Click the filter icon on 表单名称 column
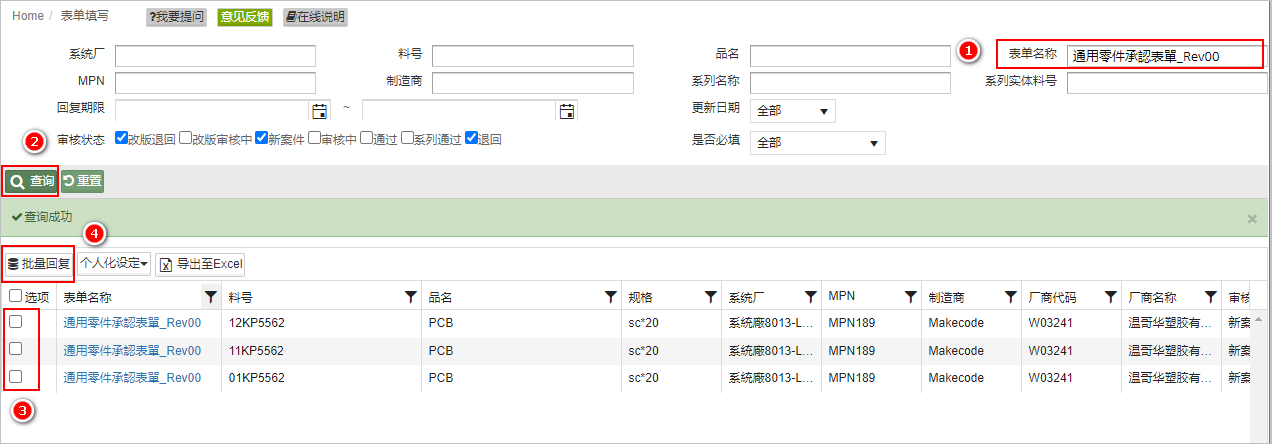The width and height of the screenshot is (1272, 444). coord(210,297)
